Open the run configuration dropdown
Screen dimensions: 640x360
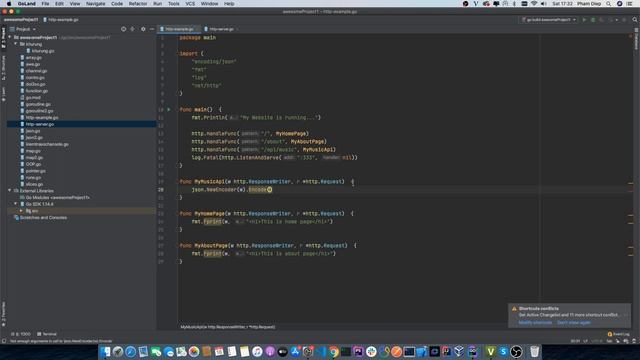click(549, 20)
